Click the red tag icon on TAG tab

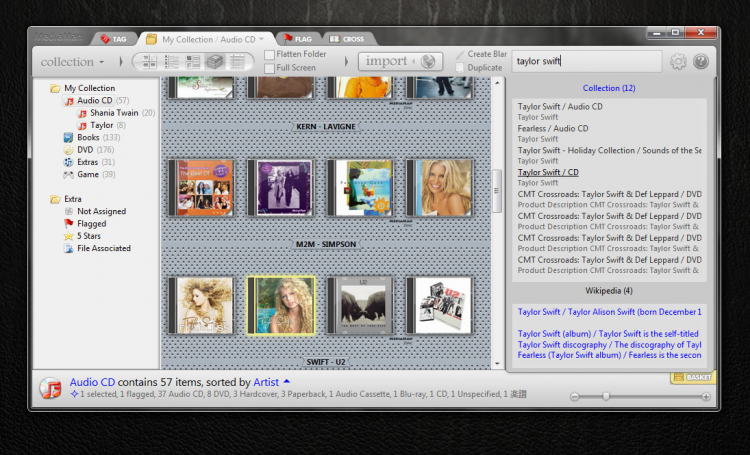point(105,39)
